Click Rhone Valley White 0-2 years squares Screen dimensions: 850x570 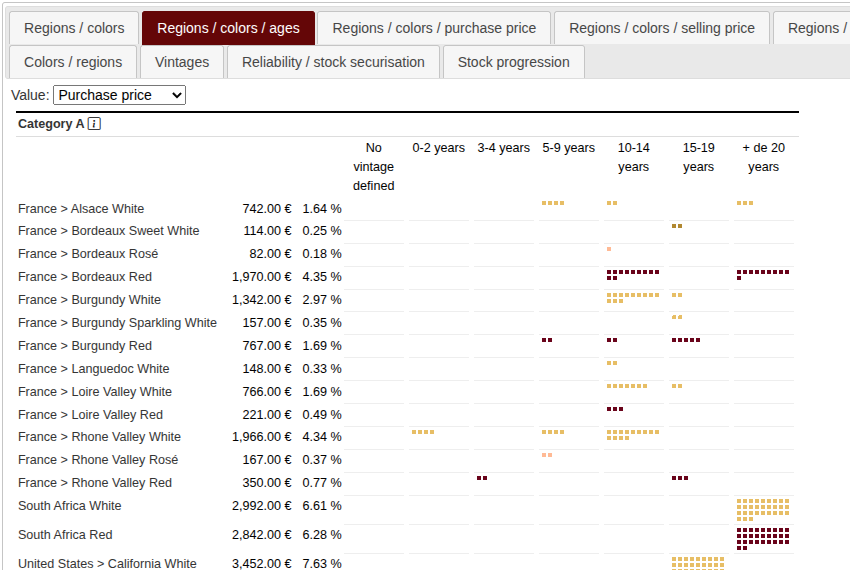(423, 432)
